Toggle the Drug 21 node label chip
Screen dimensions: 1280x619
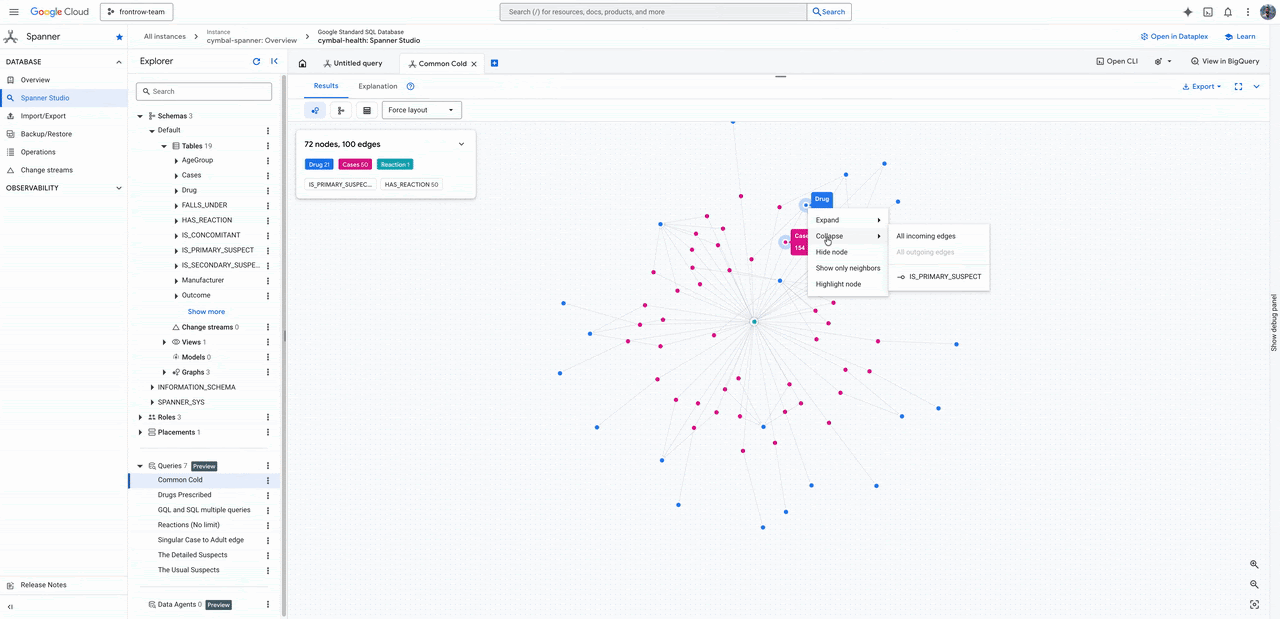[x=319, y=164]
